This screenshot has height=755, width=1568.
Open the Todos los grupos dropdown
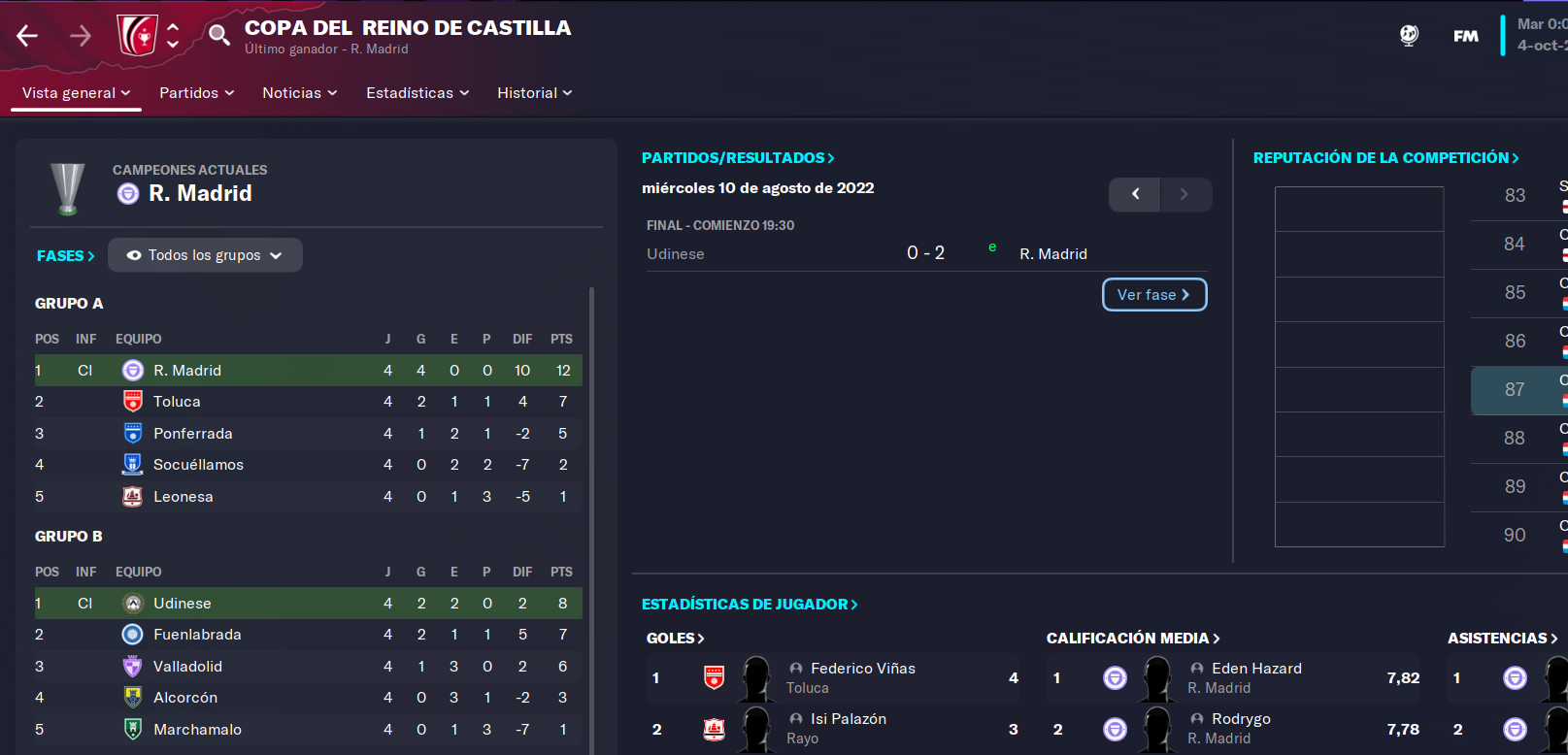tap(205, 255)
